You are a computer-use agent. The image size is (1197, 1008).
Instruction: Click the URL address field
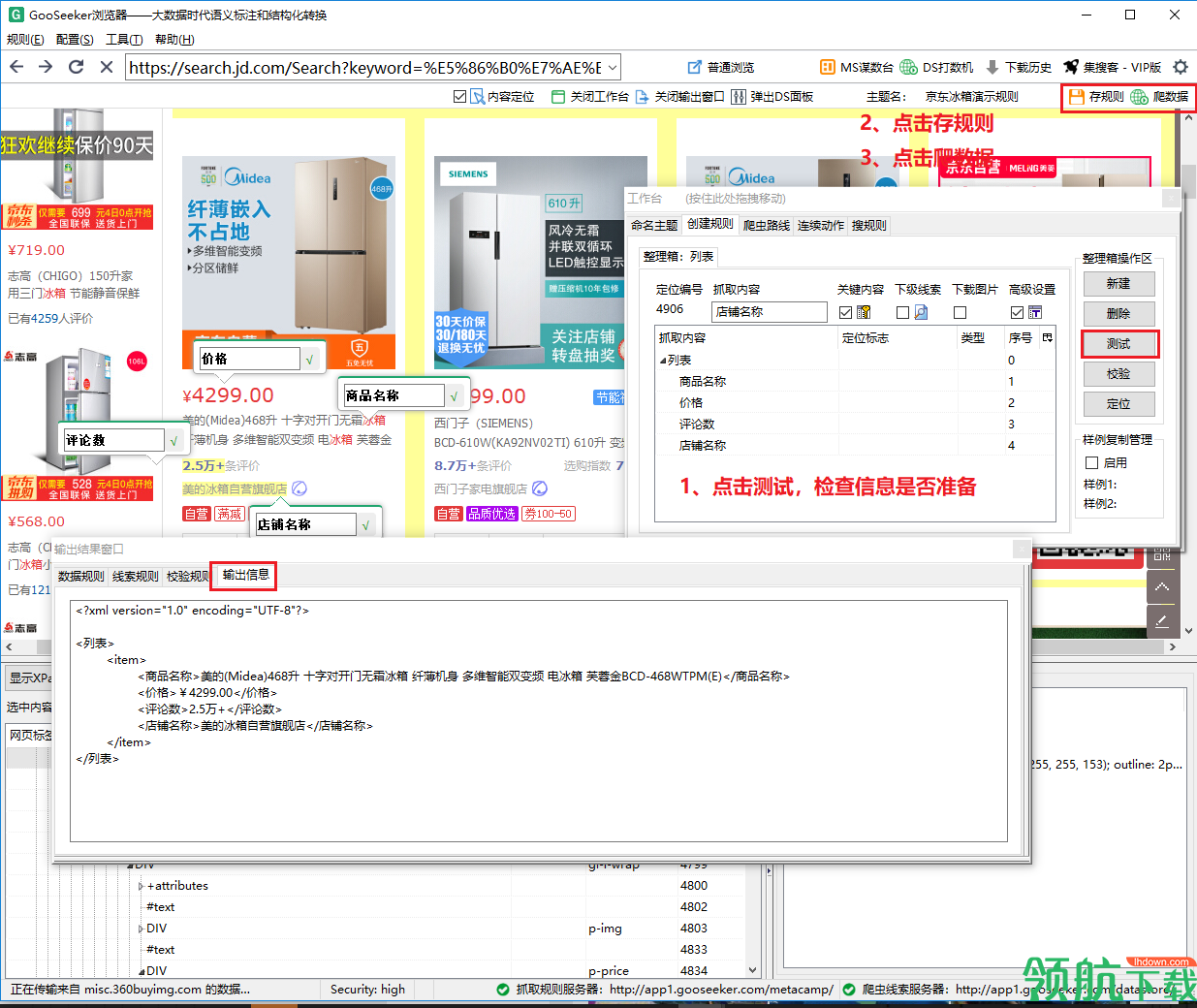click(365, 67)
